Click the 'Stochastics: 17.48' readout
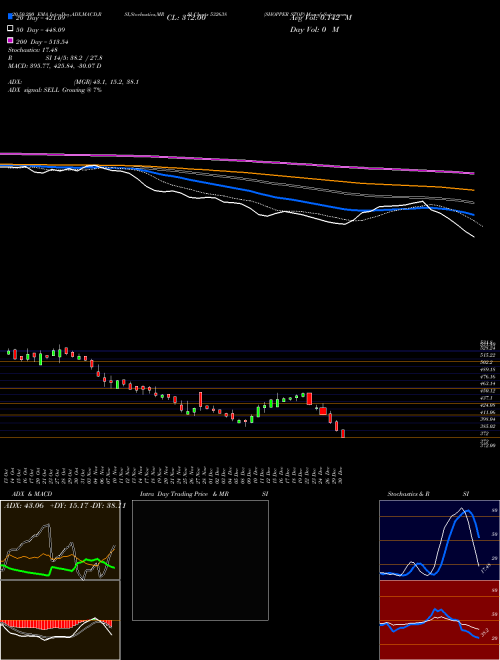 point(33,50)
